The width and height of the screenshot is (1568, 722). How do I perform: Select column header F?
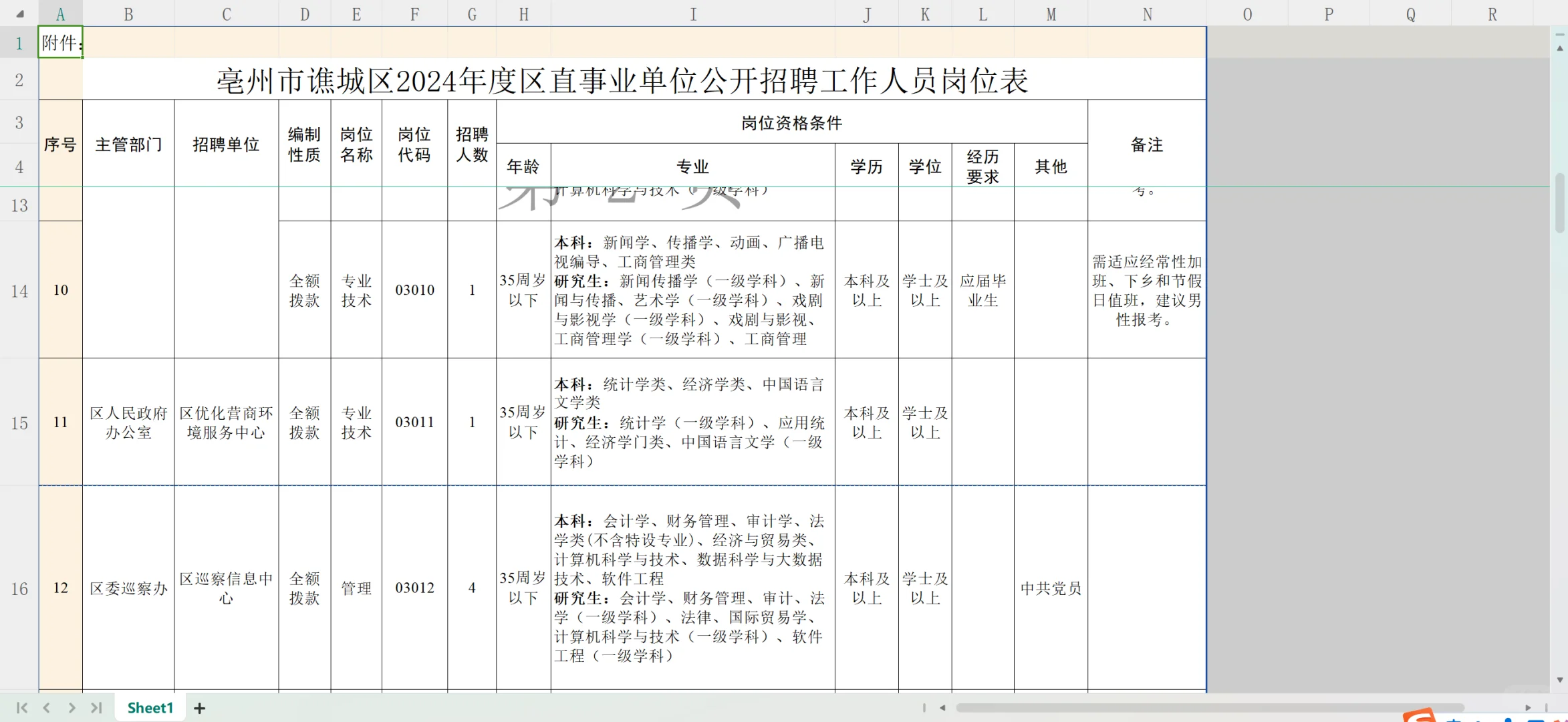(x=414, y=13)
